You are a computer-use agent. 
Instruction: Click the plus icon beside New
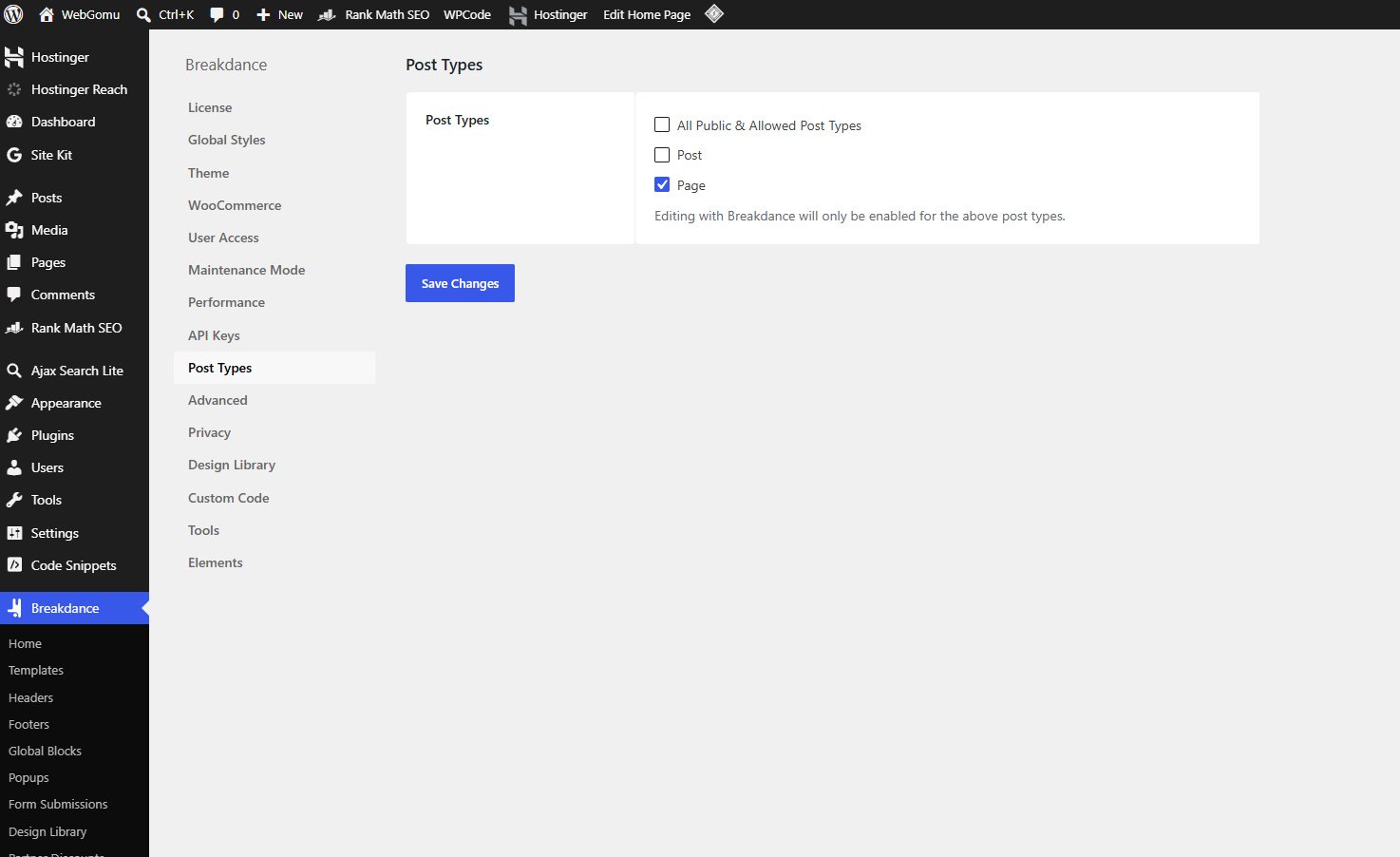point(264,14)
